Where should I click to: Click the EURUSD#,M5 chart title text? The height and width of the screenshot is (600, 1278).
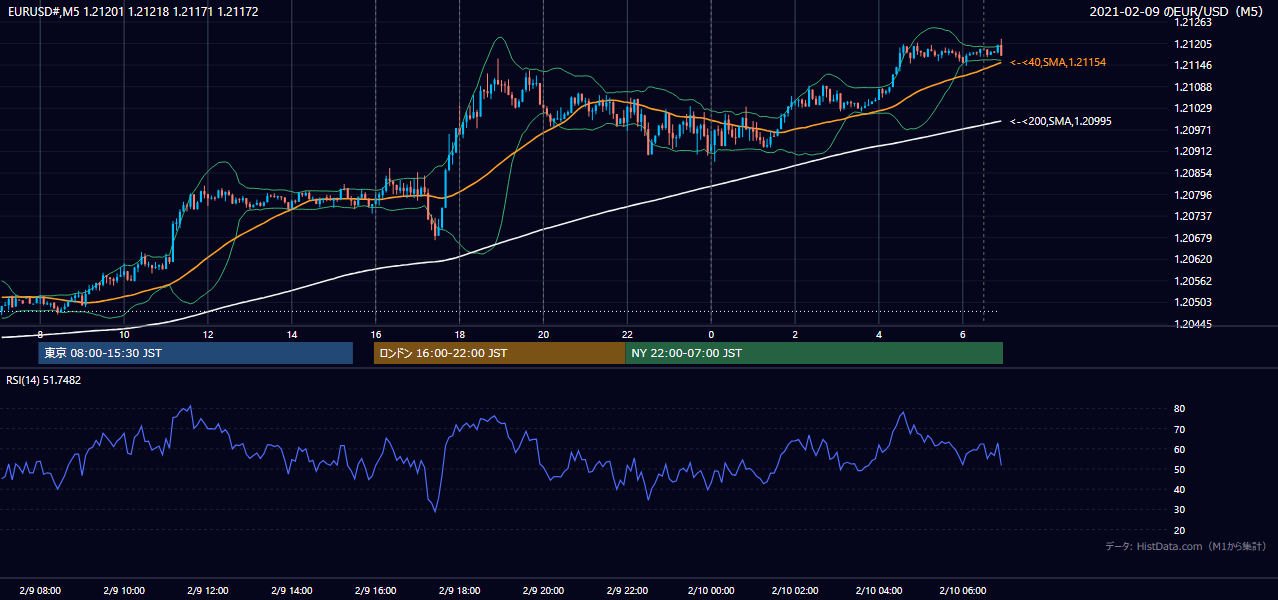(132, 11)
